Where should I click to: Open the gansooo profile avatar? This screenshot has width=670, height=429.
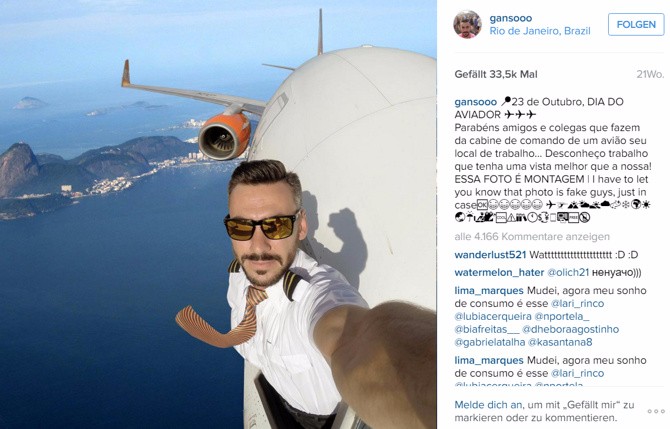point(467,24)
